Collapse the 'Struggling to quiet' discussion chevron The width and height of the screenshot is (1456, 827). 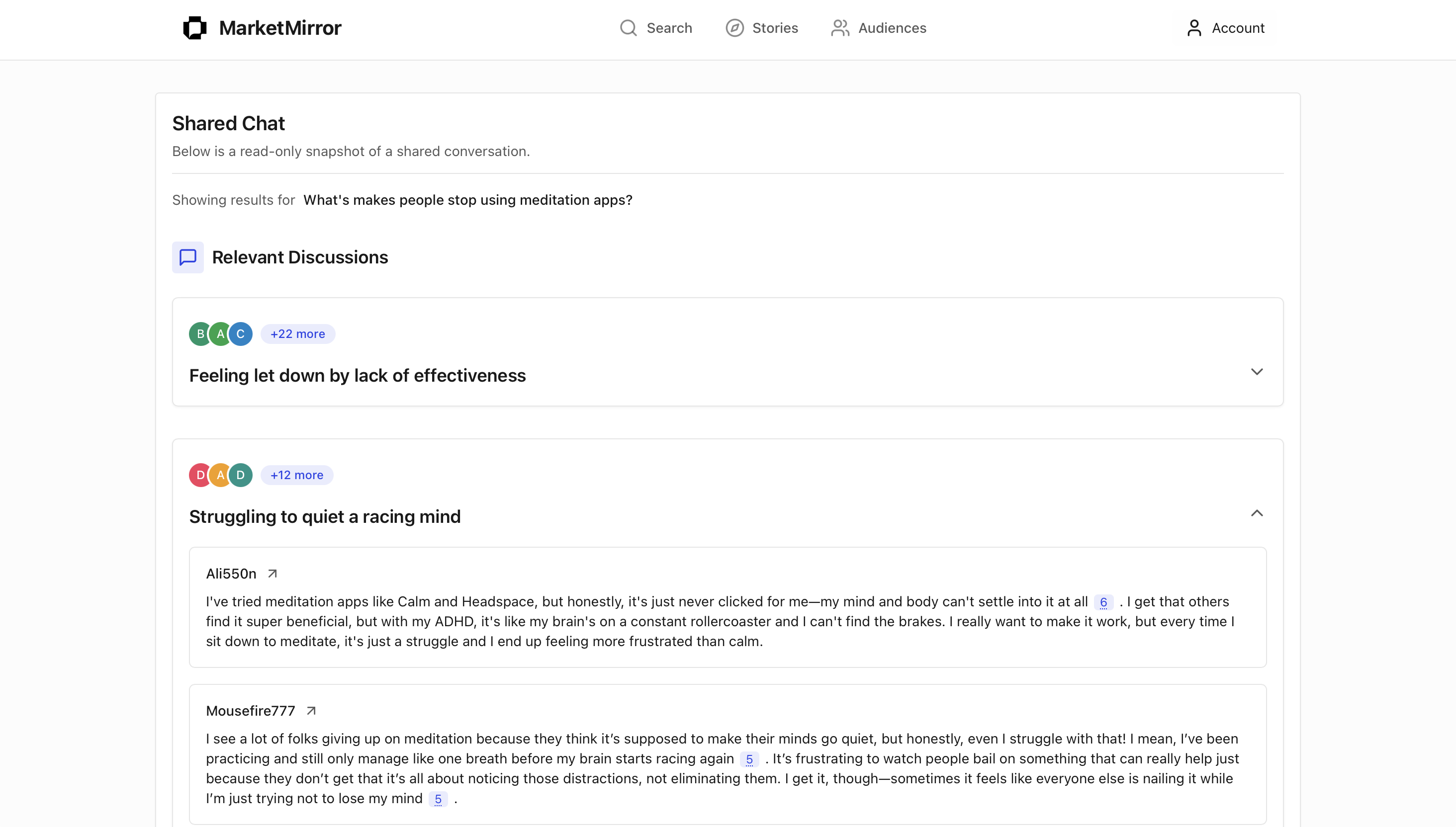(1257, 513)
